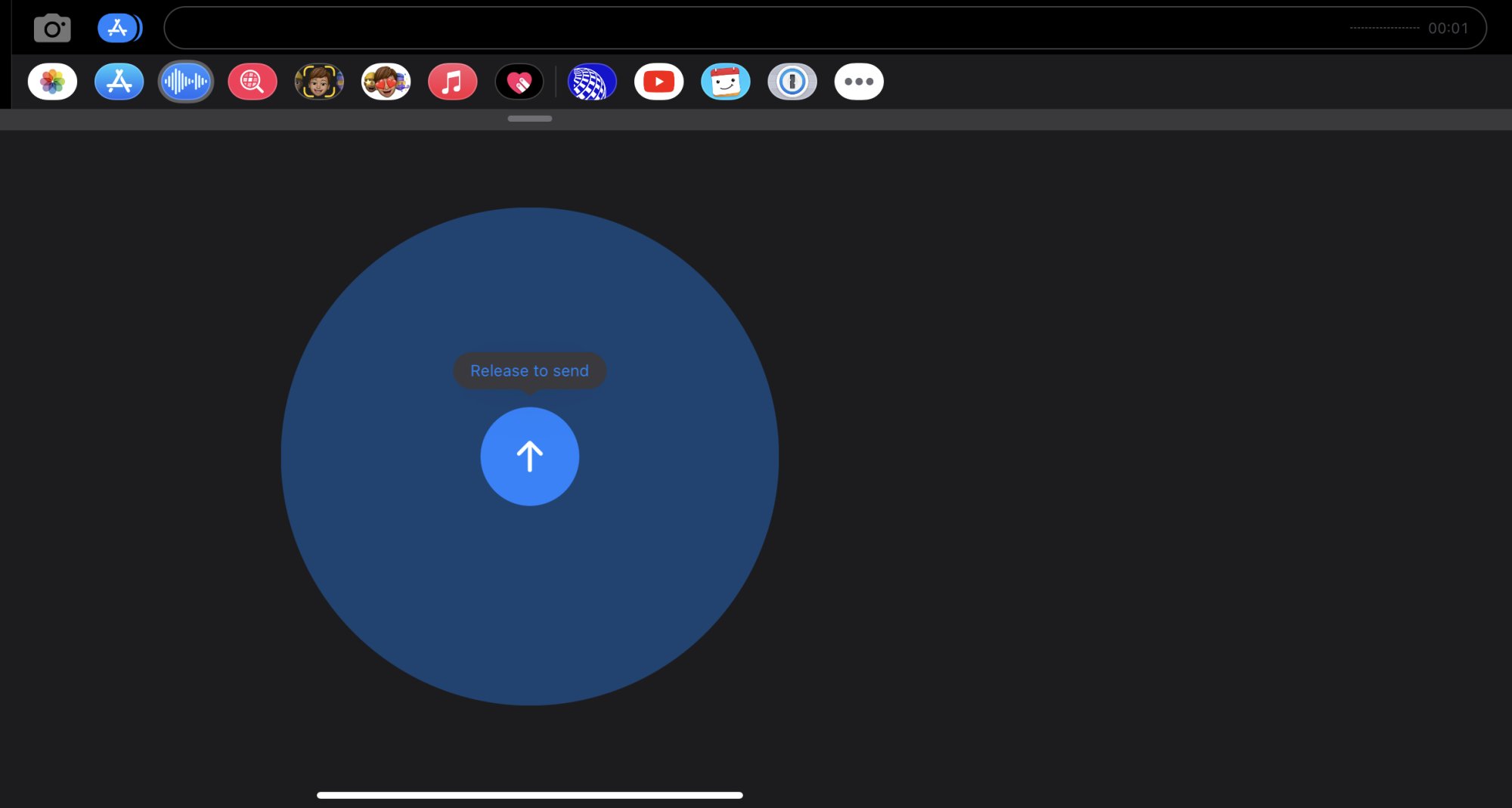This screenshot has width=1512, height=808.
Task: Show more apps via the three-dot button
Action: tap(859, 82)
